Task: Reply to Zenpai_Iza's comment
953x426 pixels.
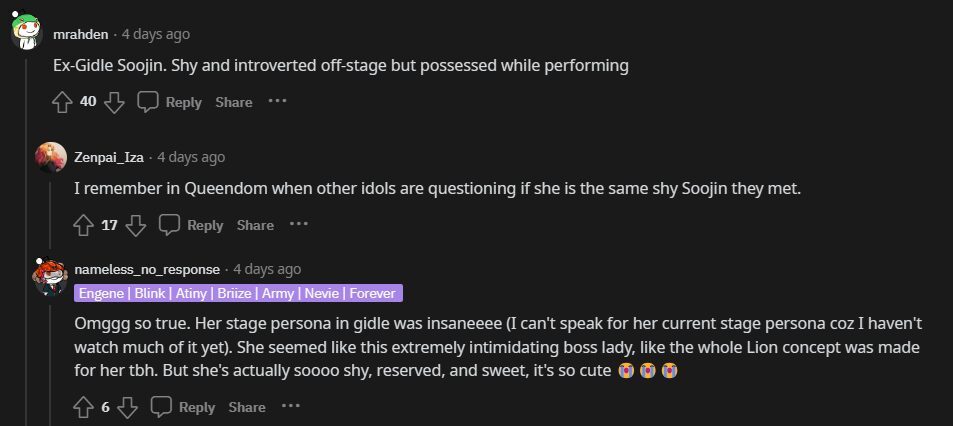Action: (x=192, y=225)
